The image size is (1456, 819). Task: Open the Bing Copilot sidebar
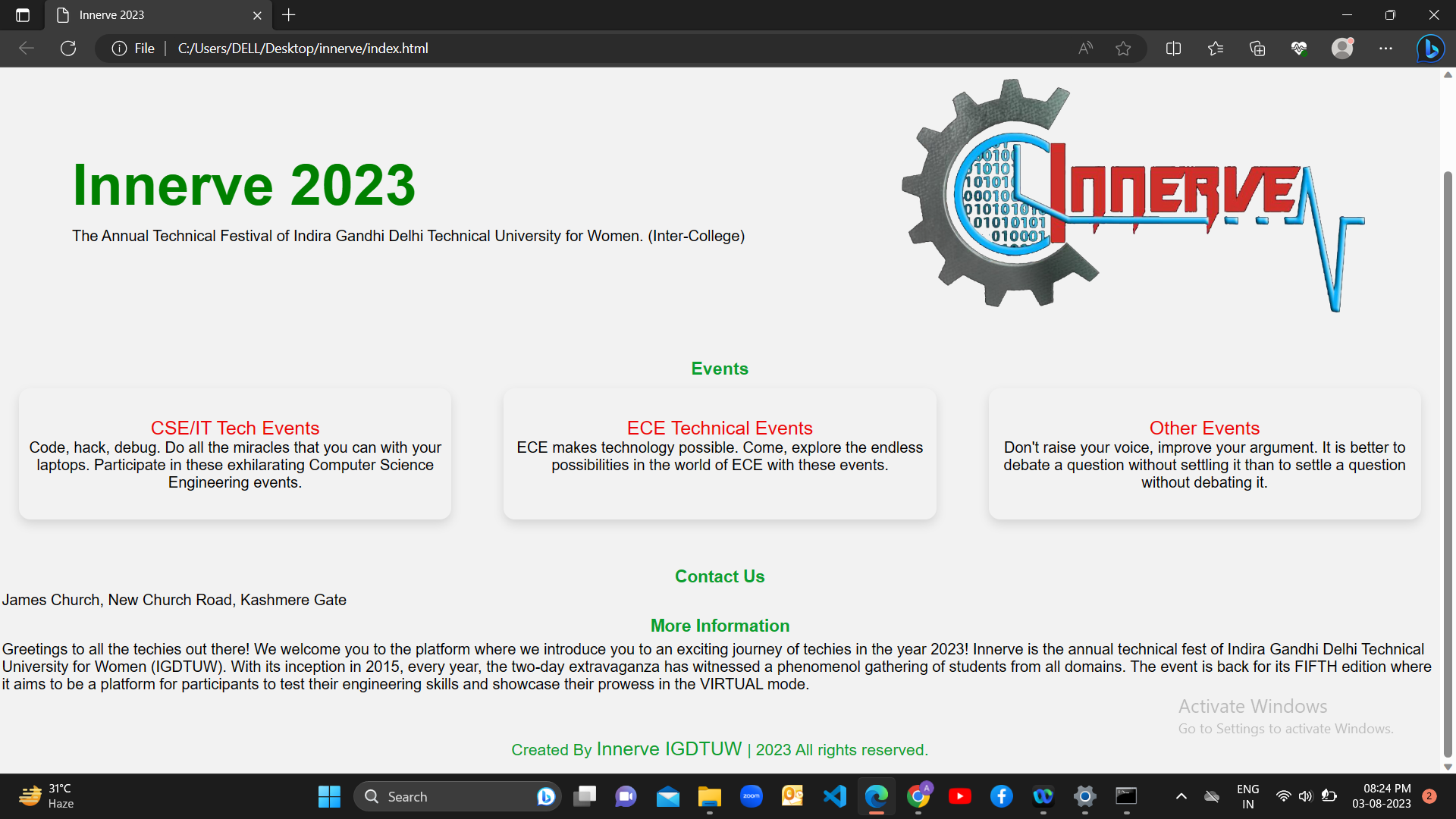pos(1430,48)
